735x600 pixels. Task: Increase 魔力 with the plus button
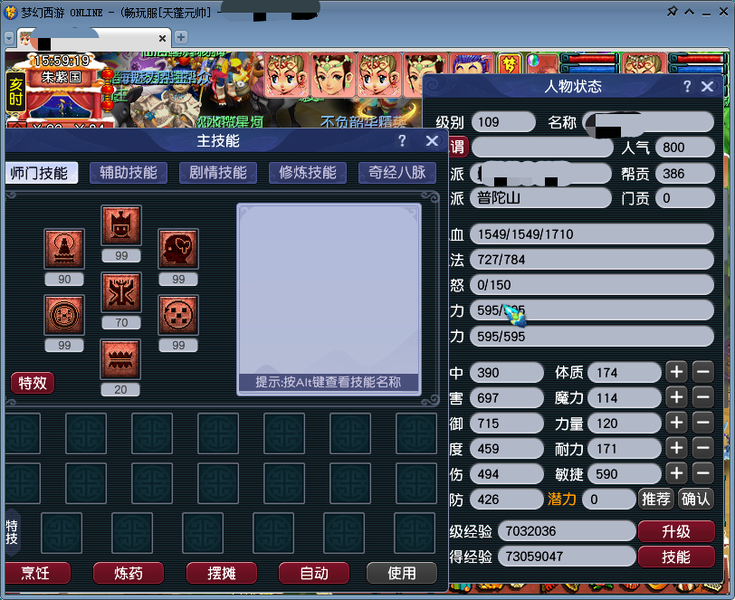(676, 398)
